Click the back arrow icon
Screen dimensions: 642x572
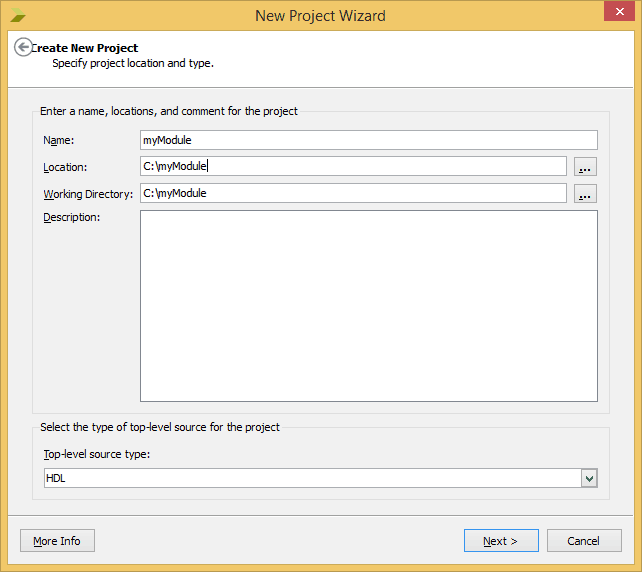coord(23,48)
